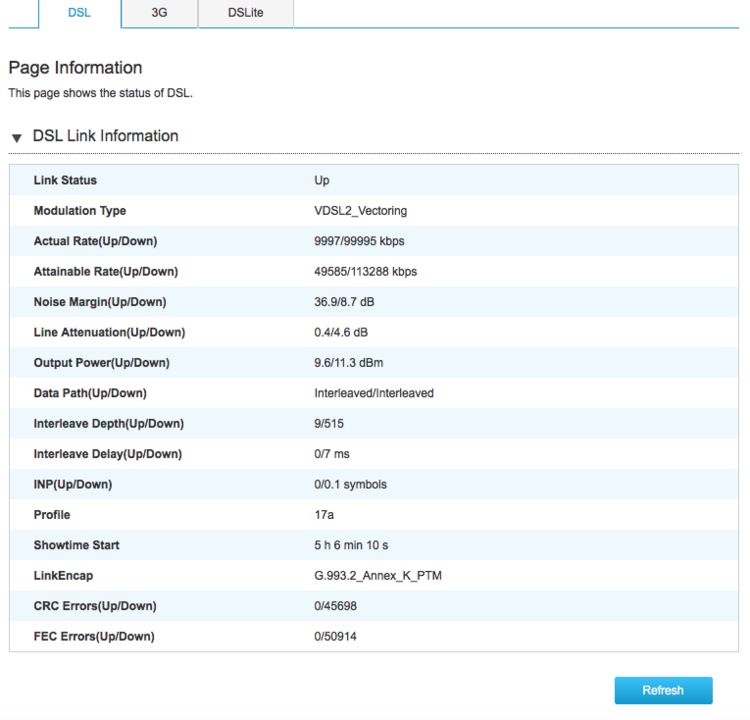Select the CRC Errors(Up/Down) label

95,606
